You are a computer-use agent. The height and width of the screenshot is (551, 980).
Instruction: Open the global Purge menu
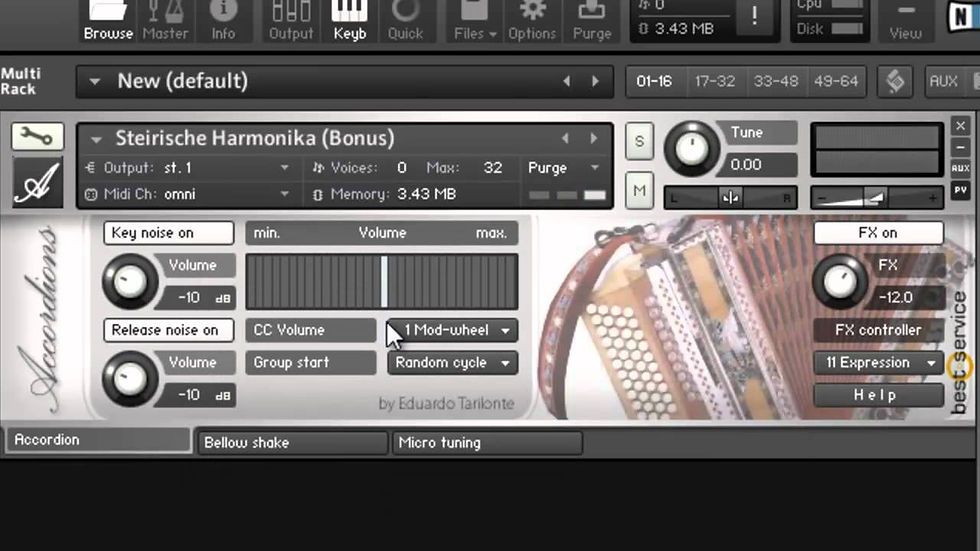591,21
